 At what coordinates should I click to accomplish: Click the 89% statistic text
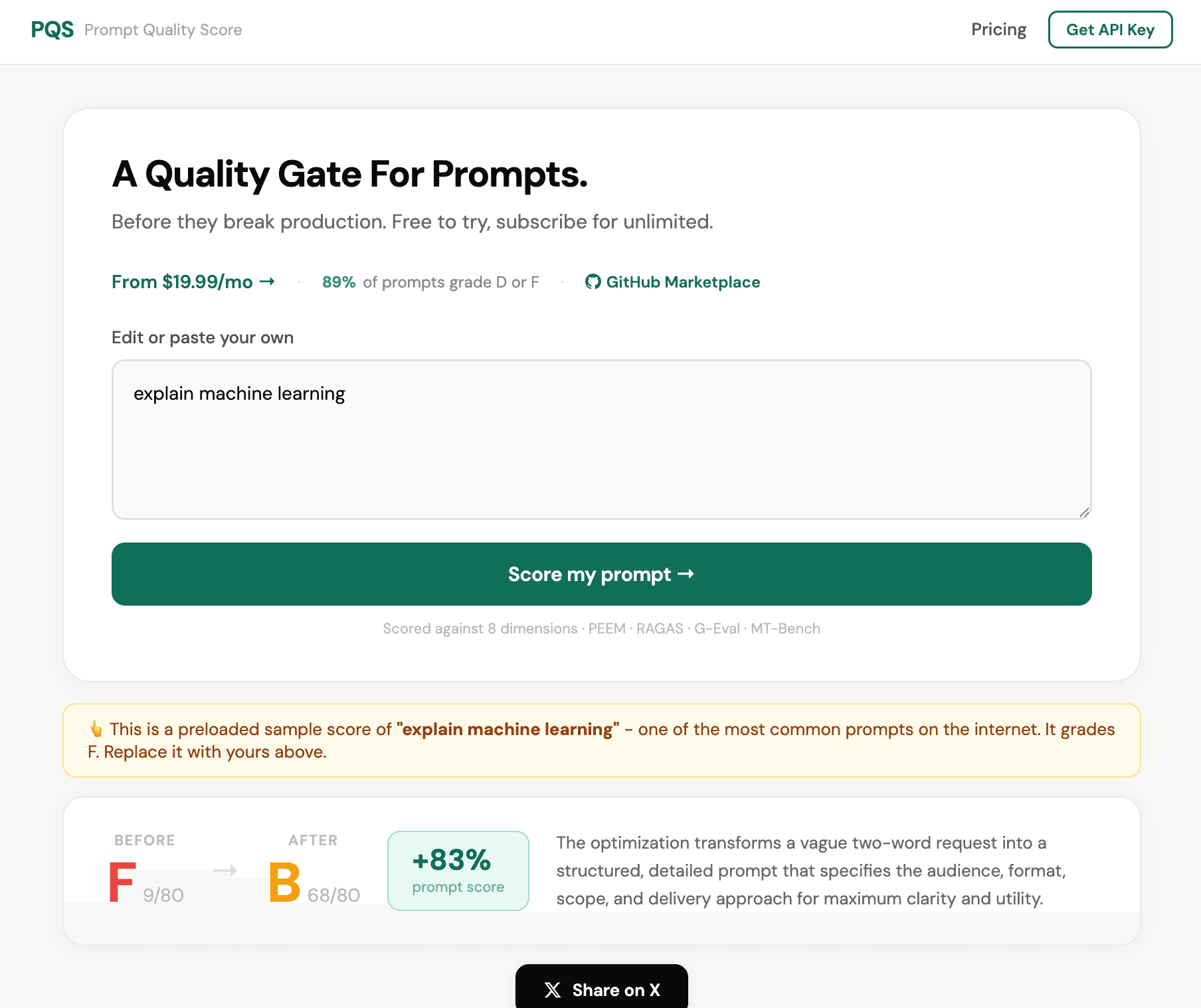point(339,282)
